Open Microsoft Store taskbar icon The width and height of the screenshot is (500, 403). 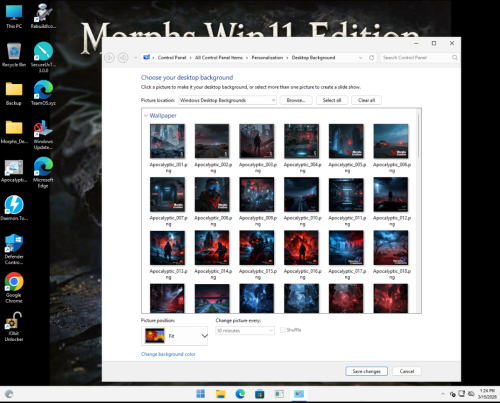coord(259,394)
